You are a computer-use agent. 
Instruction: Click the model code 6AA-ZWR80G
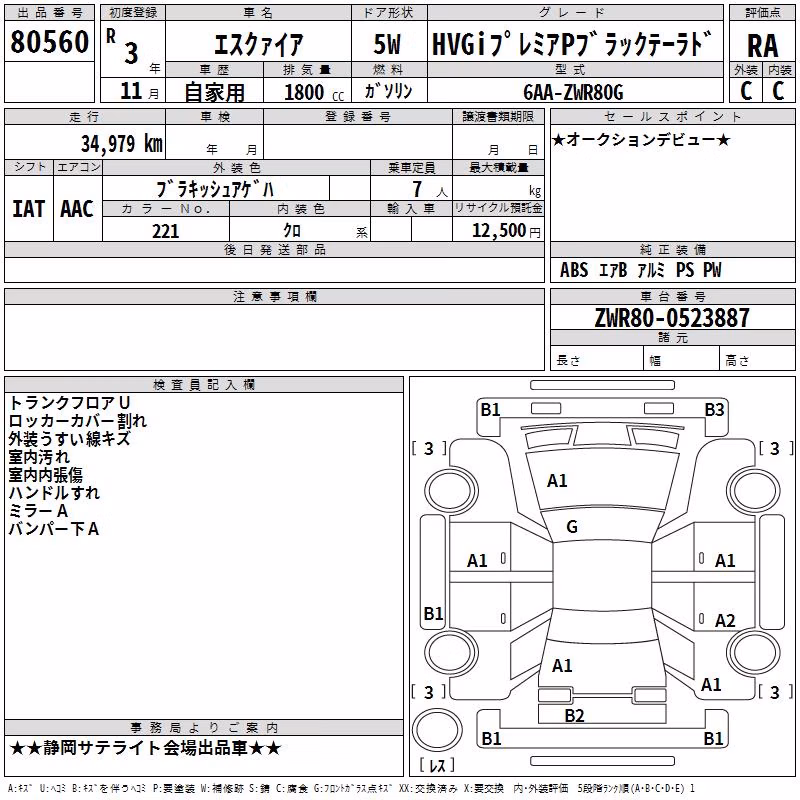pyautogui.click(x=573, y=92)
